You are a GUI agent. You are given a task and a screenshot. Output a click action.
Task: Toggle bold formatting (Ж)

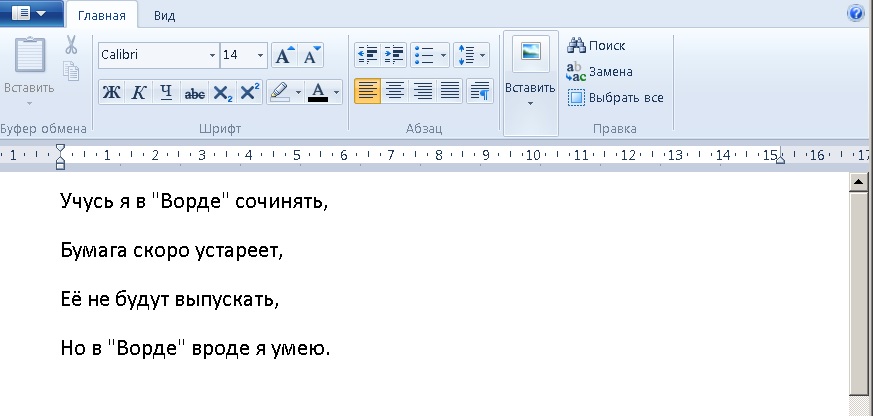pyautogui.click(x=112, y=92)
